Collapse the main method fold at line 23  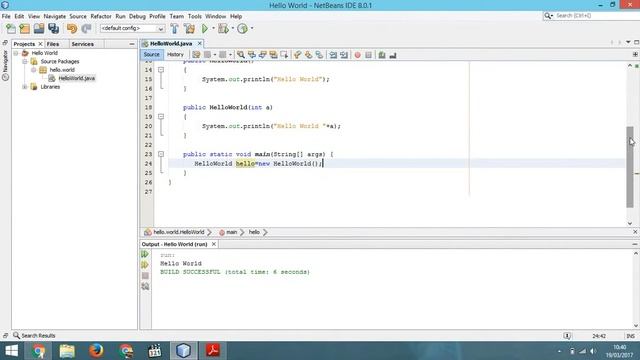tap(161, 154)
